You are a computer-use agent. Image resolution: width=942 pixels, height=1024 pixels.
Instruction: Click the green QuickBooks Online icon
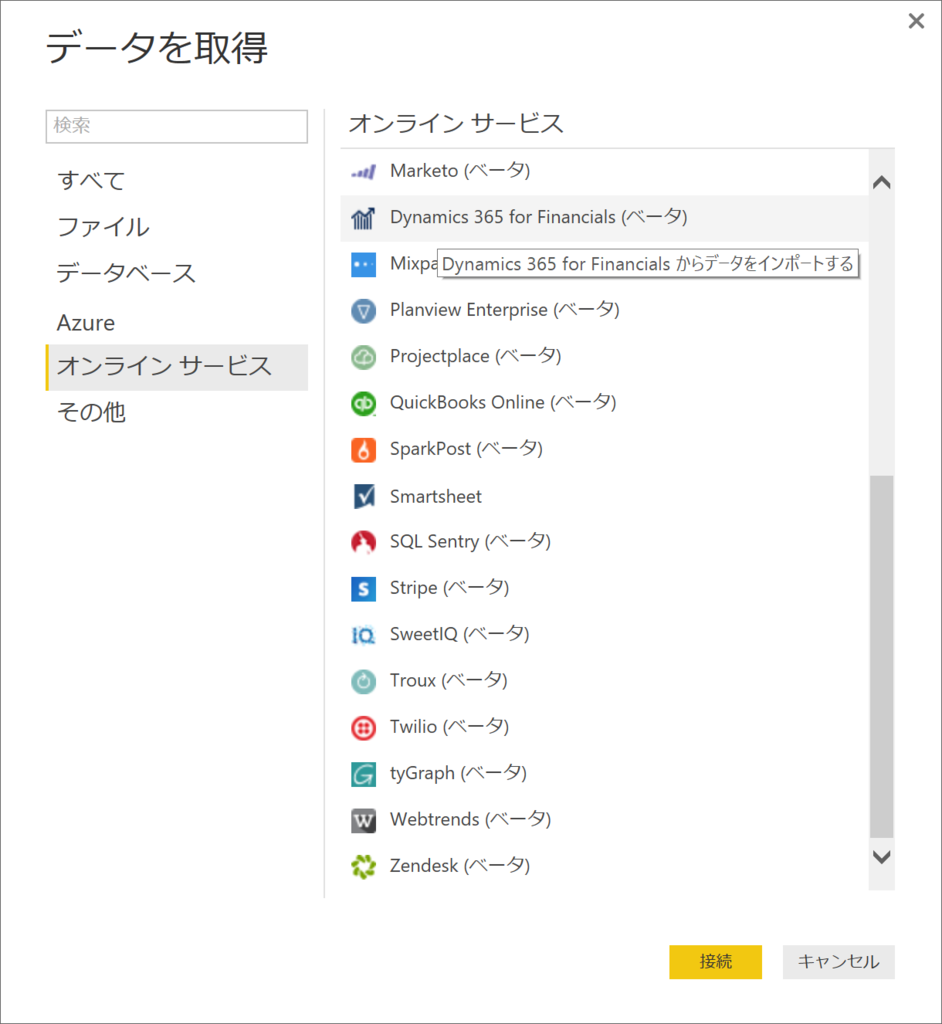pyautogui.click(x=363, y=404)
